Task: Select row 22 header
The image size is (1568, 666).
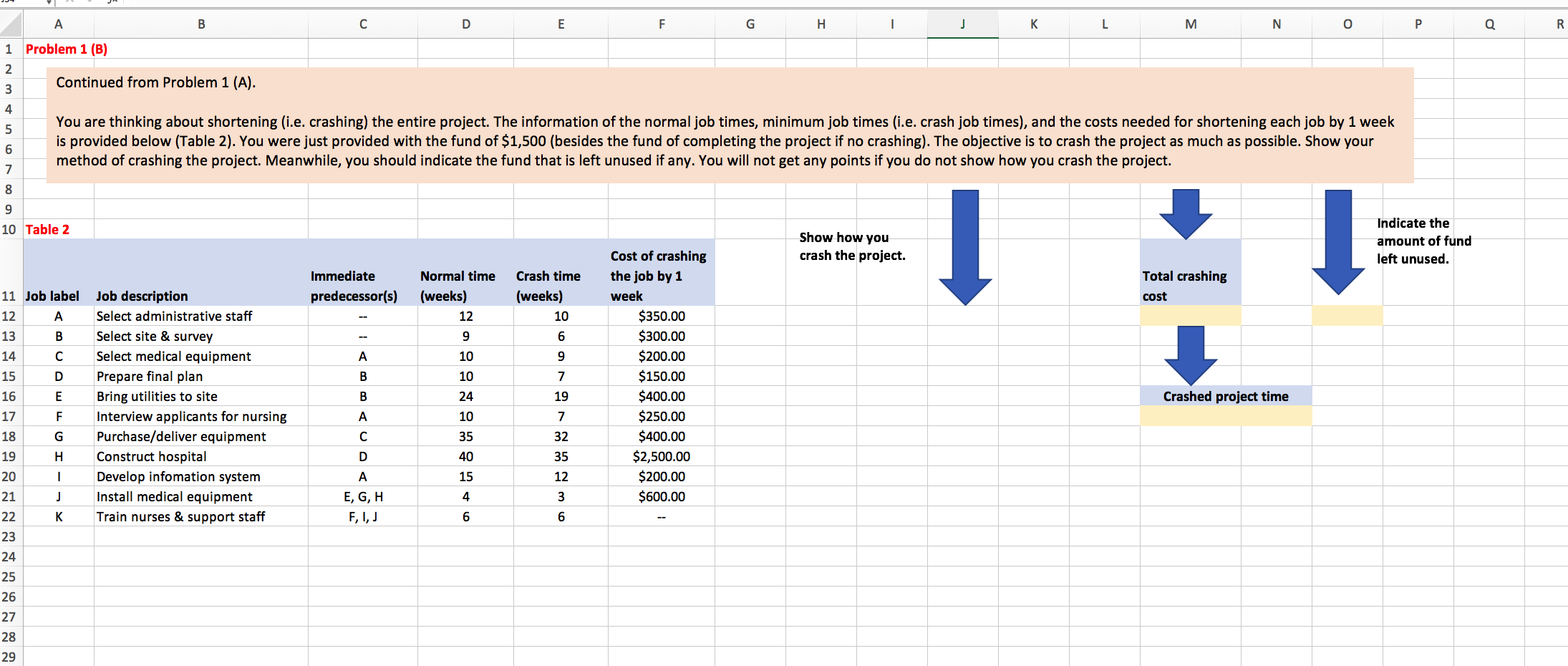Action: click(9, 516)
